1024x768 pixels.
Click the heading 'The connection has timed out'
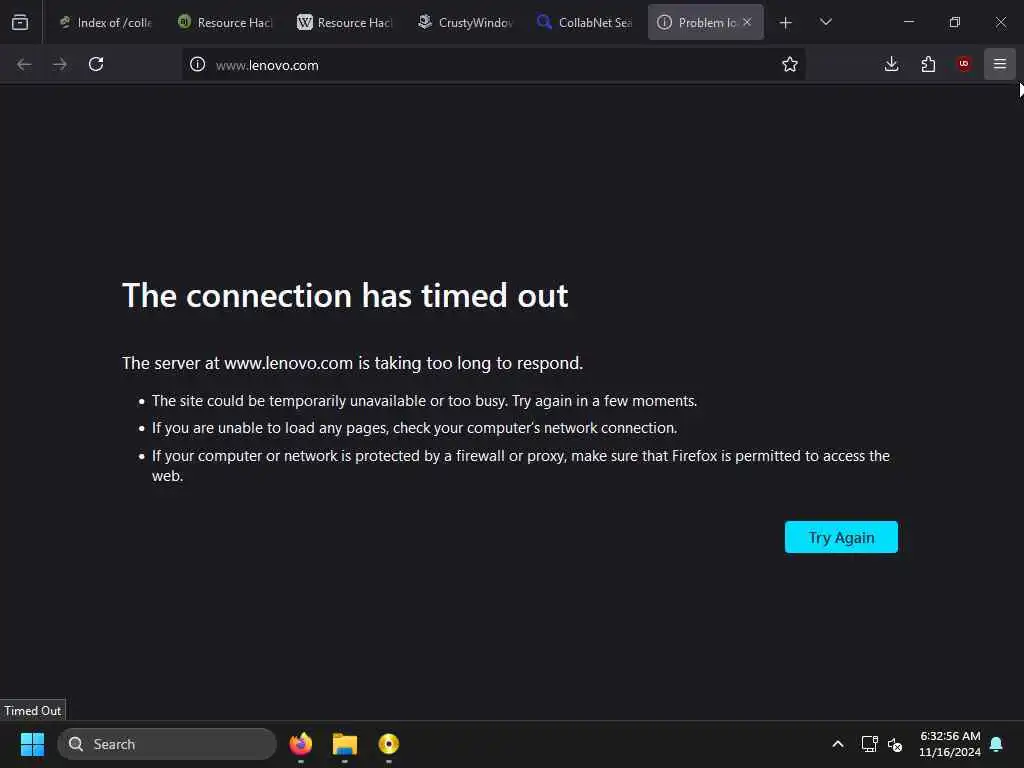click(345, 295)
